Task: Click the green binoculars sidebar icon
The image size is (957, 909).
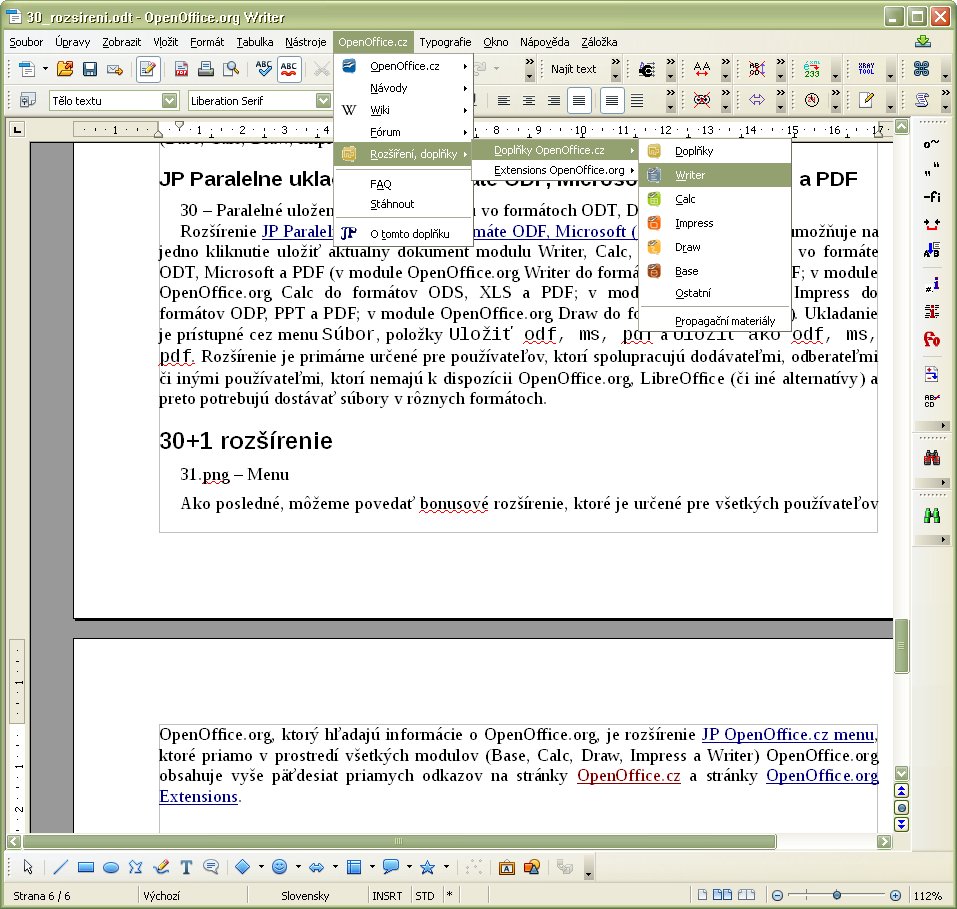Action: [931, 515]
